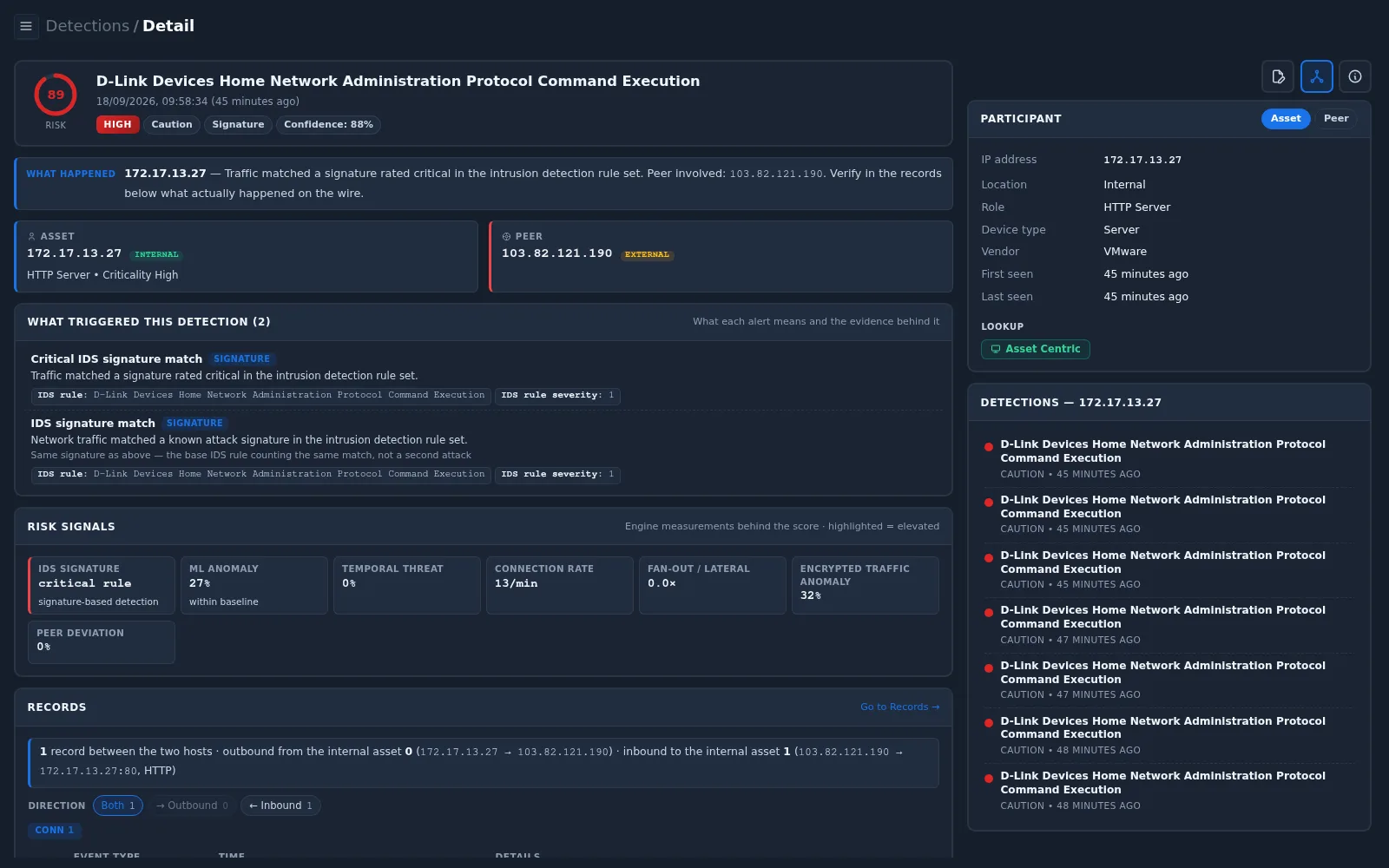Click the HIGH severity badge

117,125
